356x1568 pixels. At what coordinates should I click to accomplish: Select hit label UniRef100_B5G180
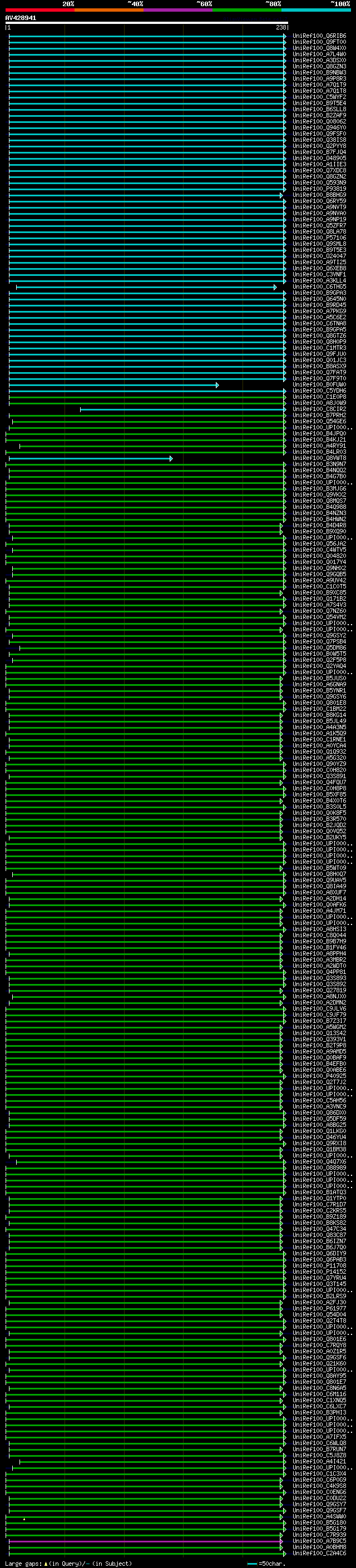[x=319, y=1522]
